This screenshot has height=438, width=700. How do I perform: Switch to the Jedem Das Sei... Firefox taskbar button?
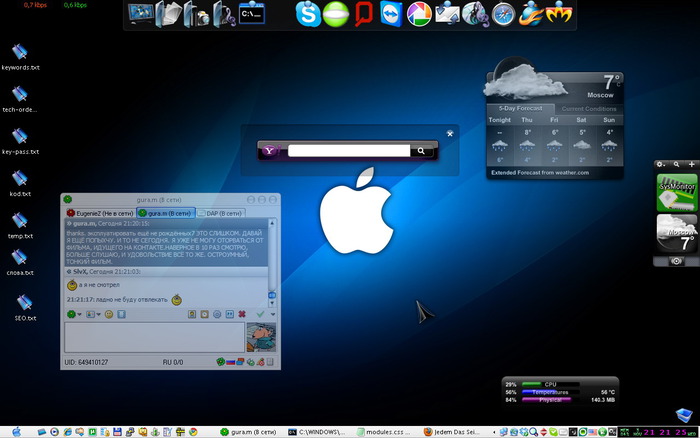click(452, 432)
